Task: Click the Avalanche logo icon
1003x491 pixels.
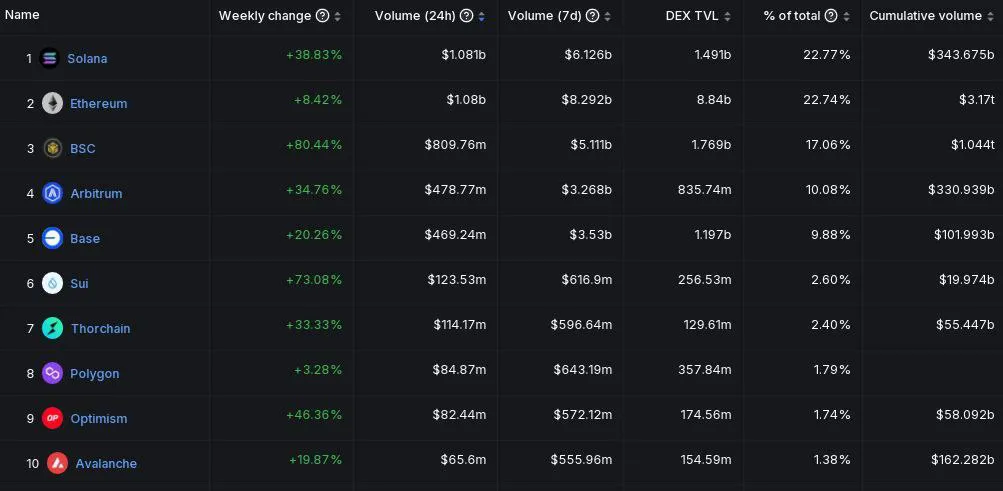Action: (x=58, y=464)
